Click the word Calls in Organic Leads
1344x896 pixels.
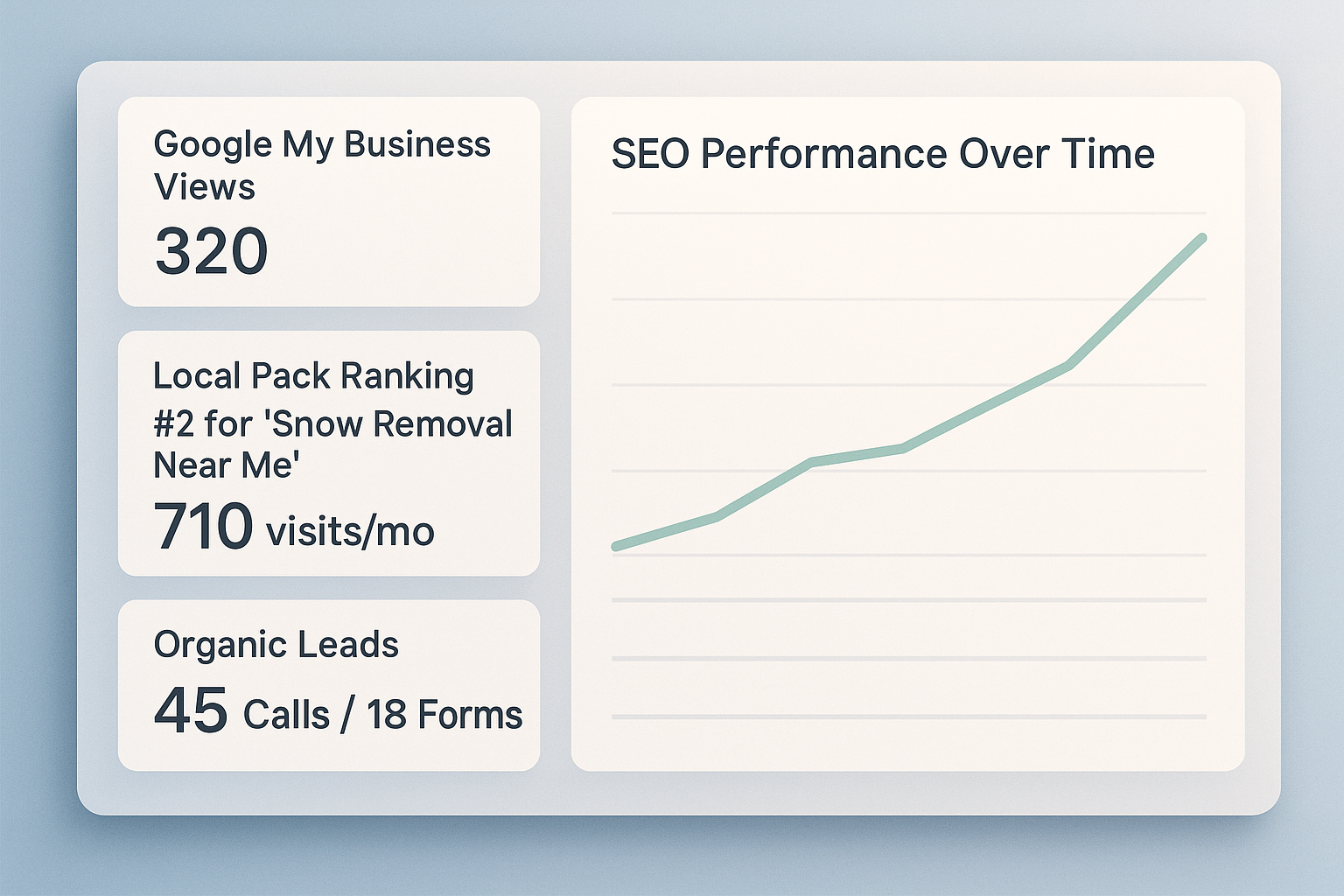click(x=286, y=715)
